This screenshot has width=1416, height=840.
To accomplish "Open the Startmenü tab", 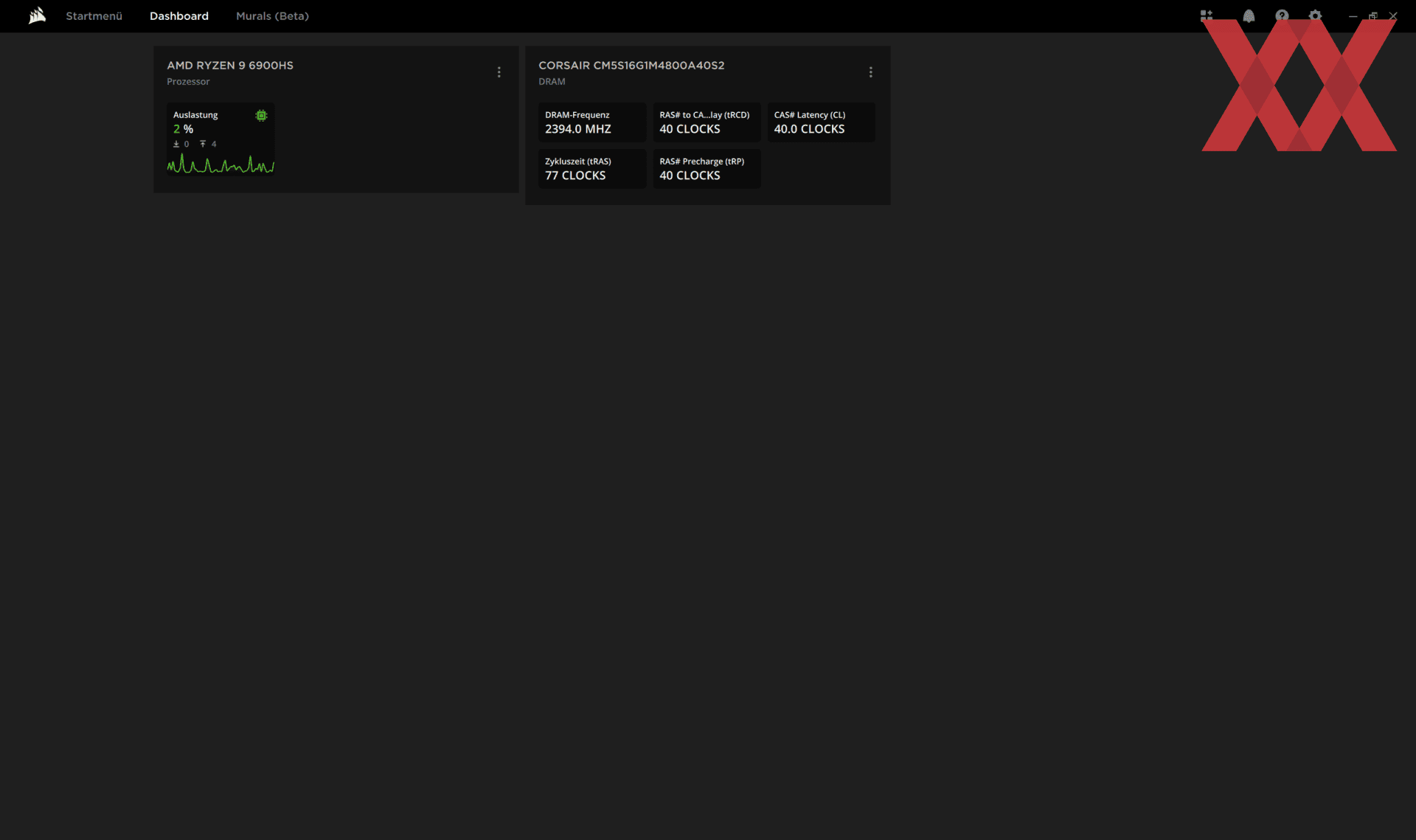I will coord(94,15).
